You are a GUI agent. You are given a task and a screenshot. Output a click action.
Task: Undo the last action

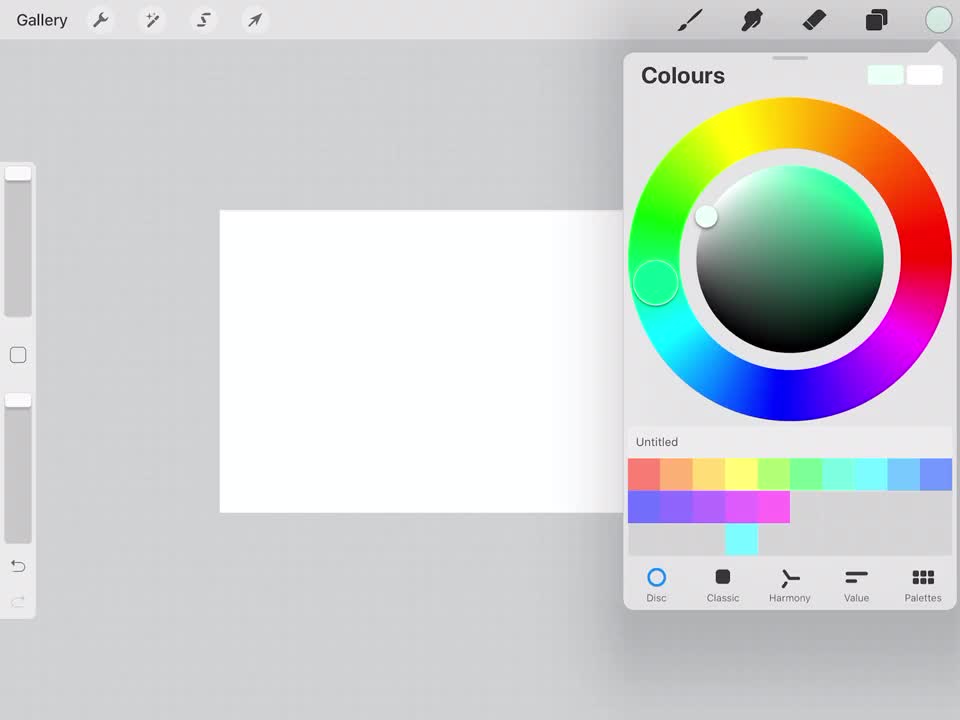tap(18, 566)
